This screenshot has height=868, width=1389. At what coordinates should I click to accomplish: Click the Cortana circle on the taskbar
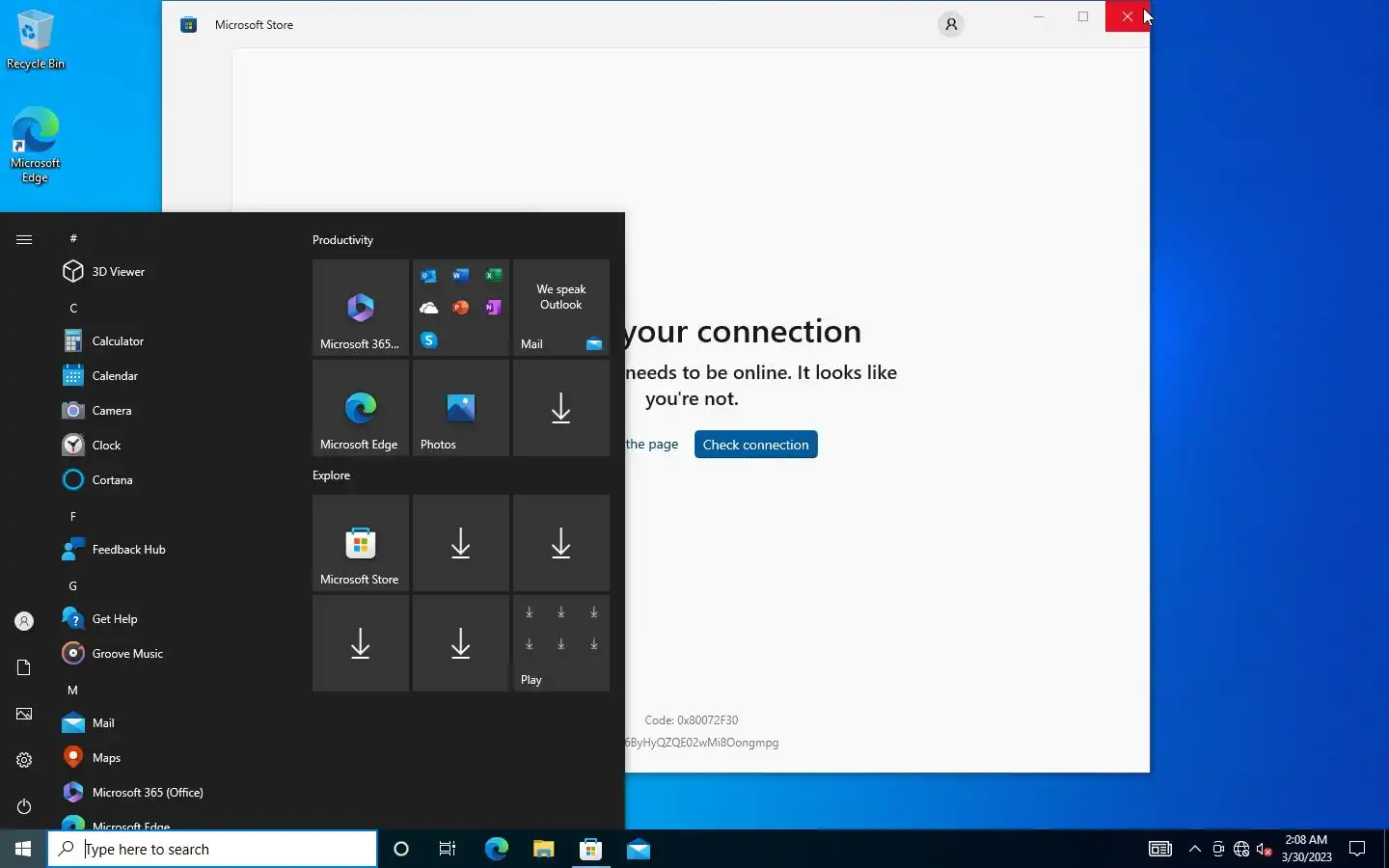tap(401, 849)
